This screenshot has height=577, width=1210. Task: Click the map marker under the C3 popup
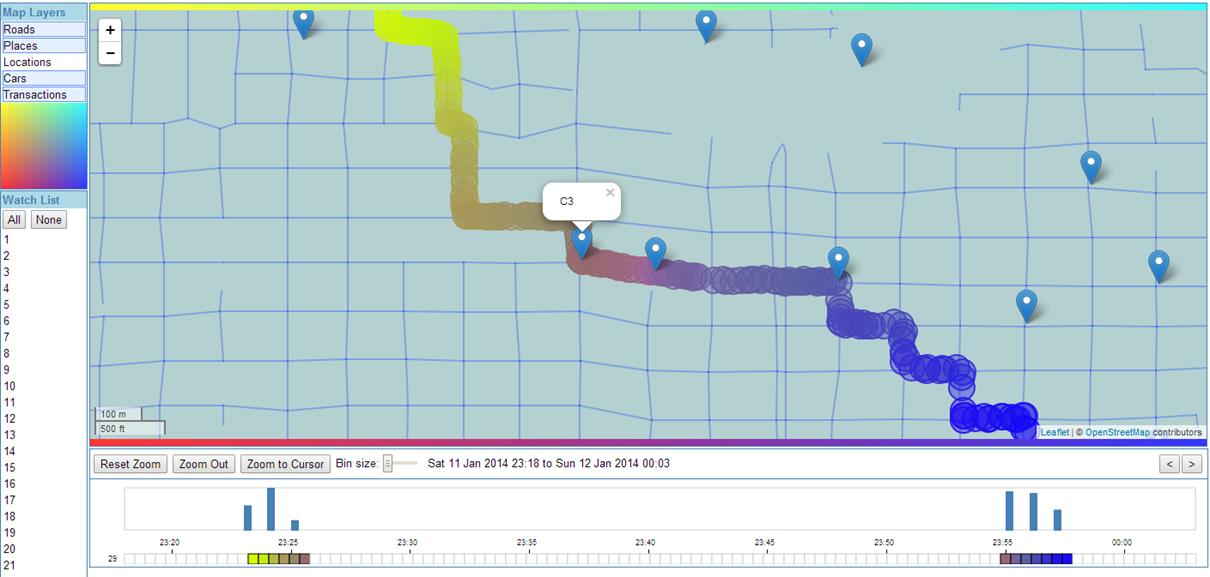click(x=582, y=242)
